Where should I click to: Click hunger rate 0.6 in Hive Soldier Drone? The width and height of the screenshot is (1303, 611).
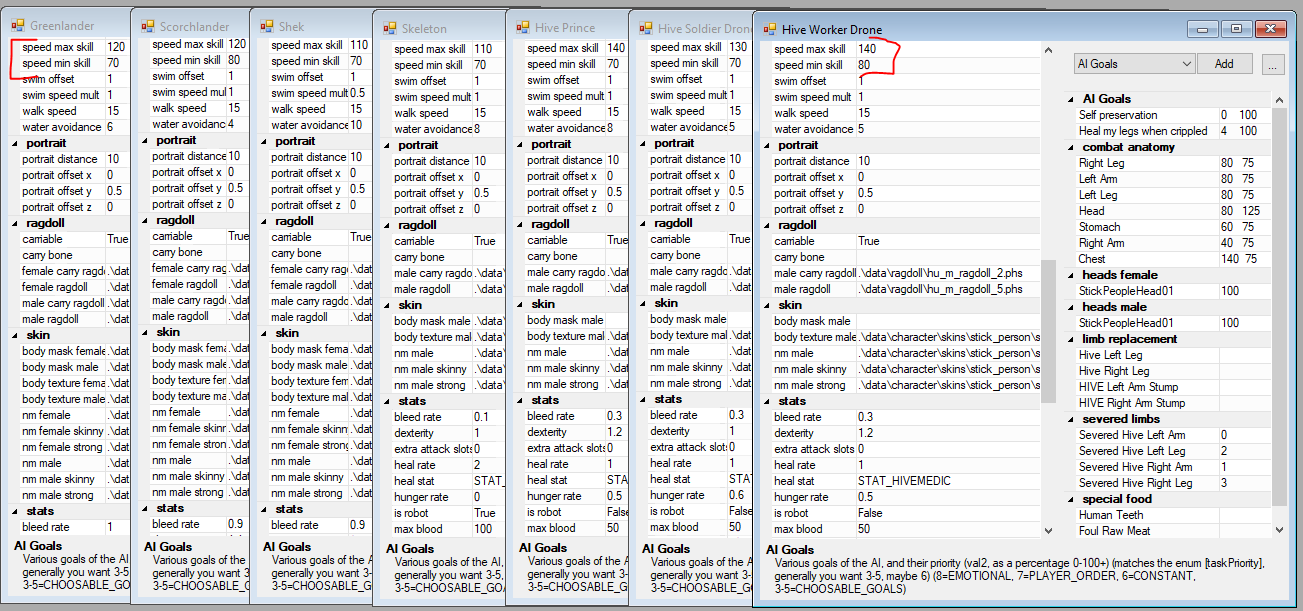point(740,495)
